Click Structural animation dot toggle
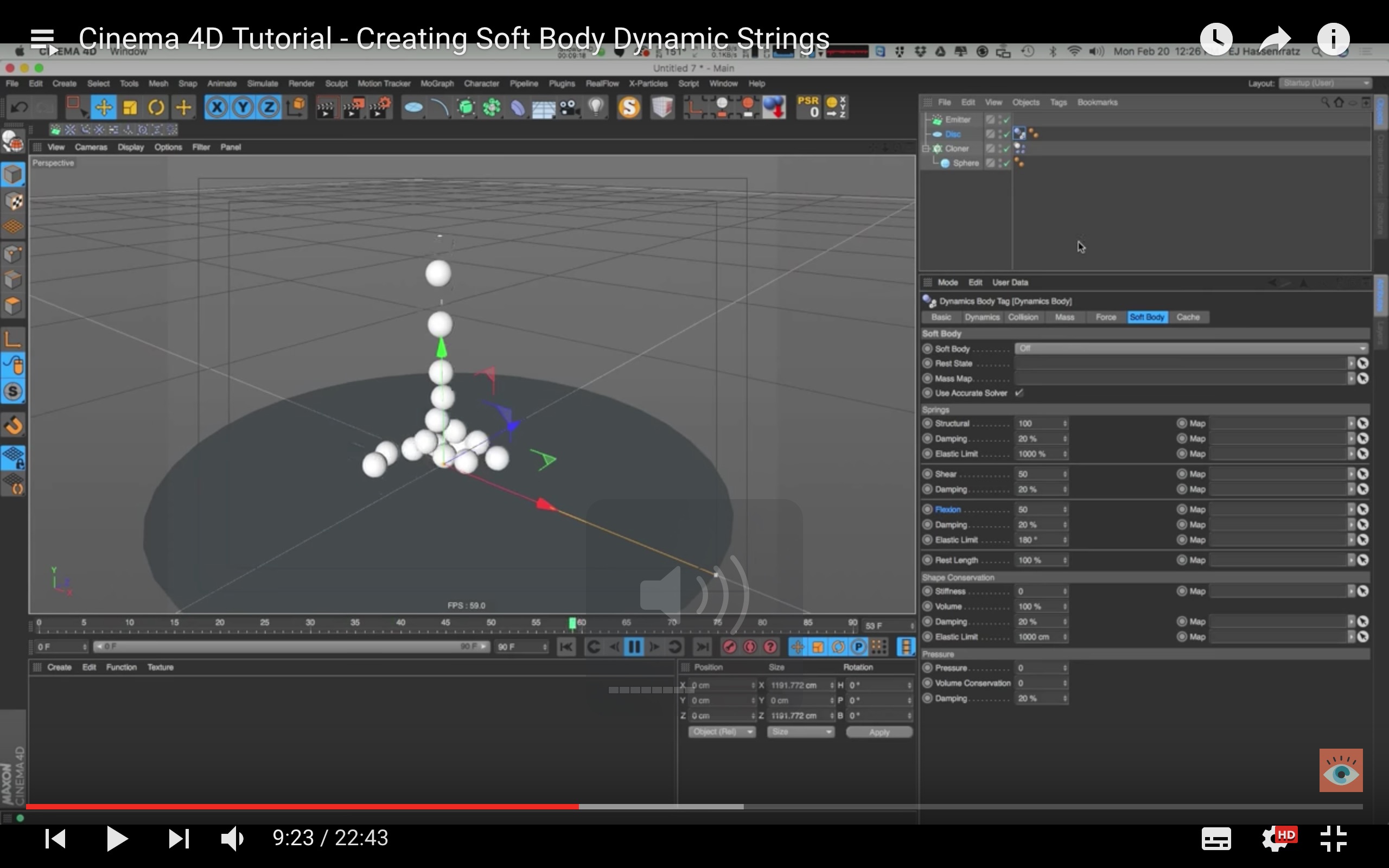The height and width of the screenshot is (868, 1389). (927, 423)
